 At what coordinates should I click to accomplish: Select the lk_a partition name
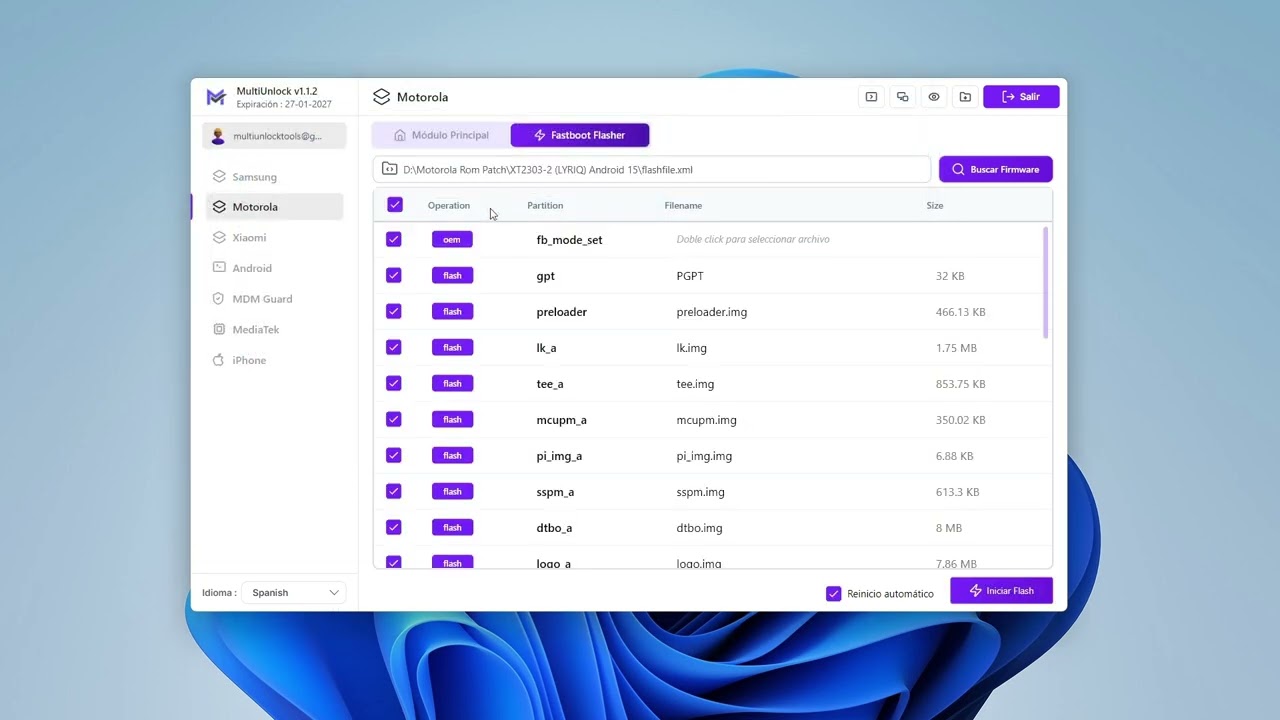[x=546, y=348]
